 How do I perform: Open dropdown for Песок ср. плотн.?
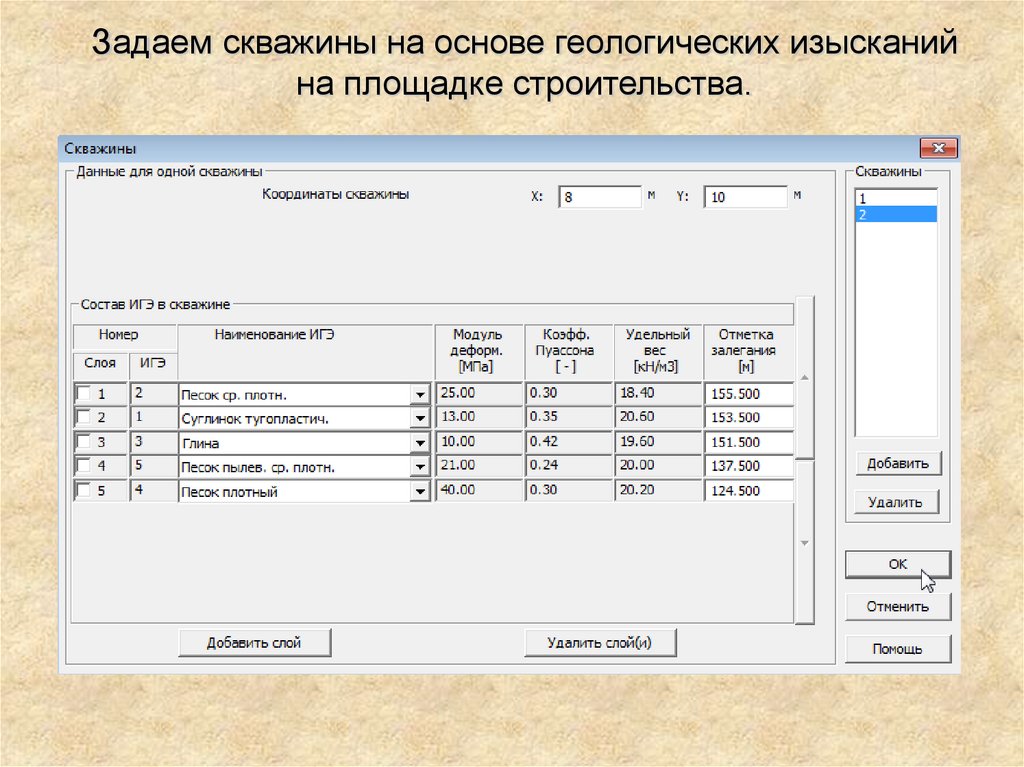point(418,394)
